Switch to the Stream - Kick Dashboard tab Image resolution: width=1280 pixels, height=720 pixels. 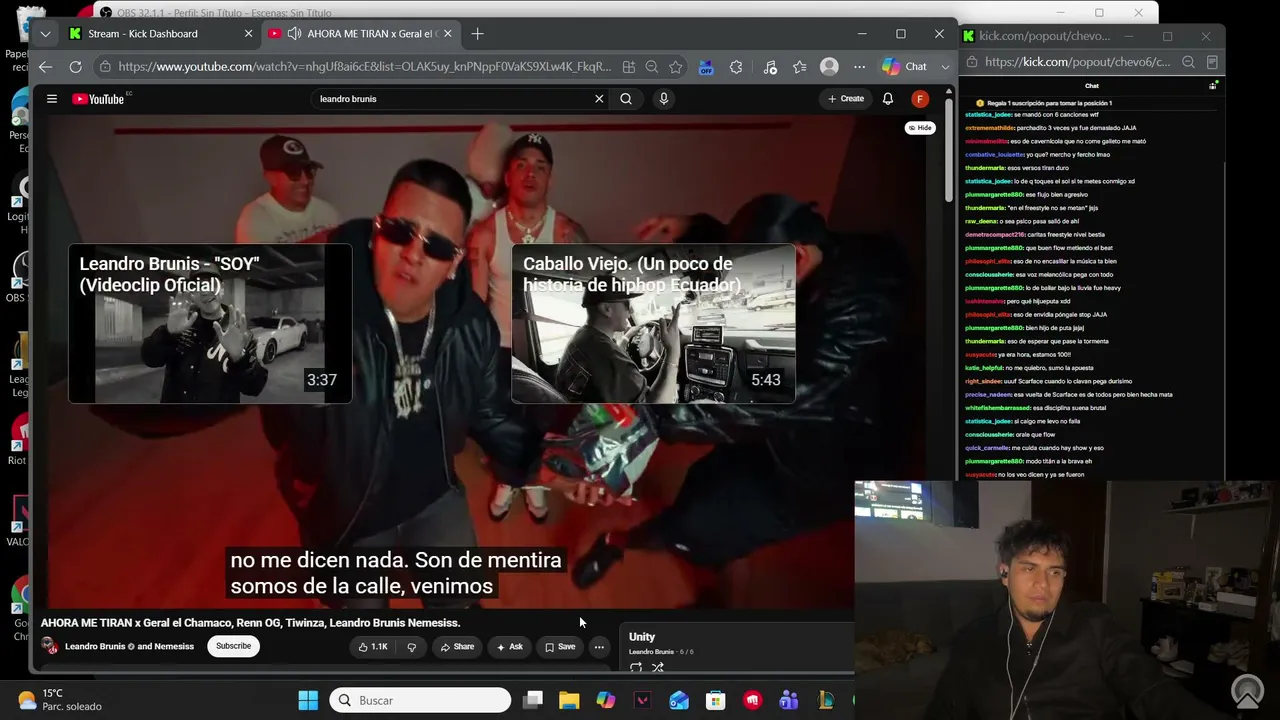pos(160,34)
